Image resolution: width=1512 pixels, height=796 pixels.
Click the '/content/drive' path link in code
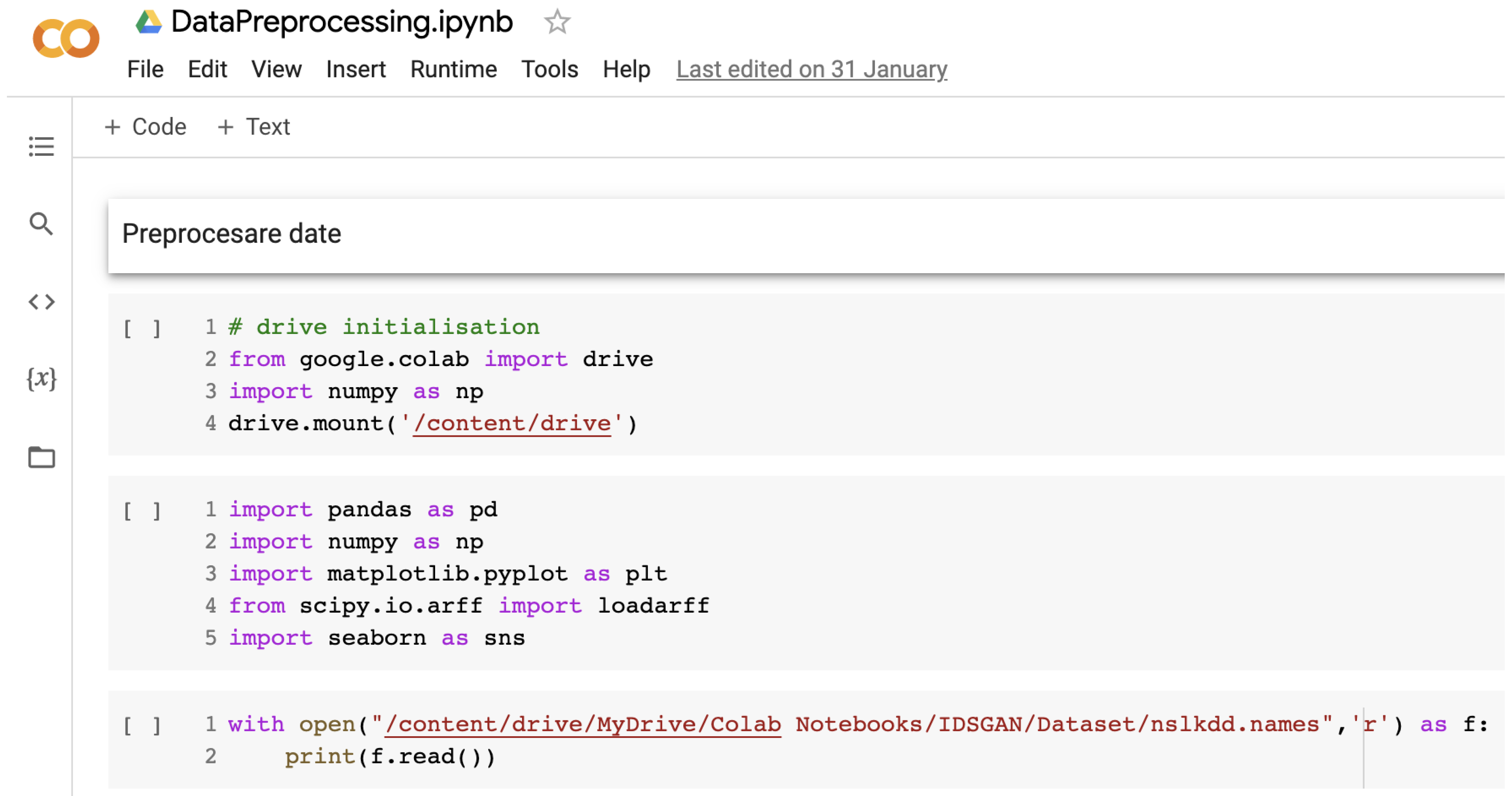click(512, 424)
